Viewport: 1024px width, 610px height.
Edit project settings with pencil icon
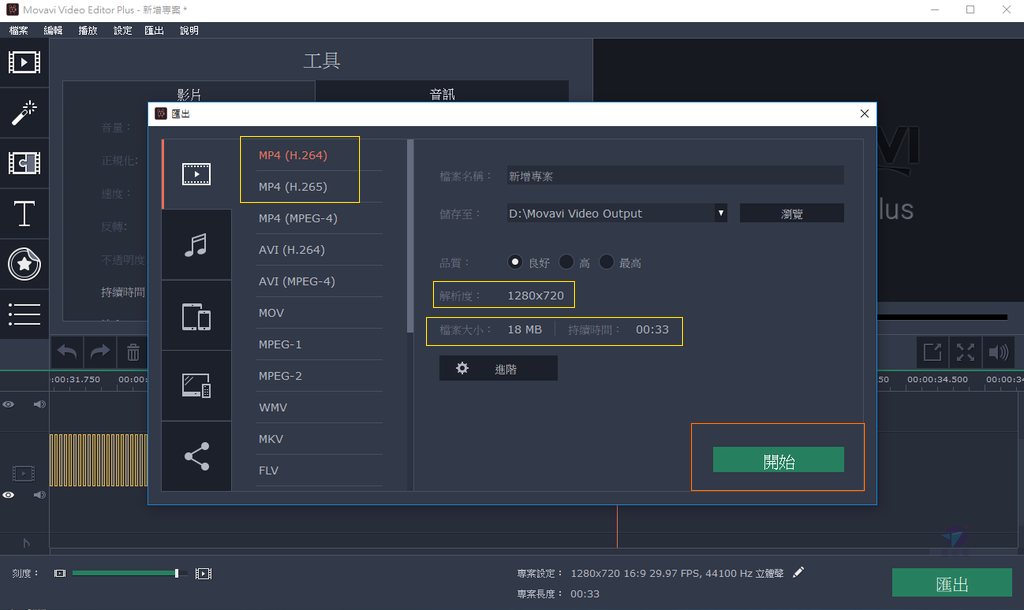798,573
